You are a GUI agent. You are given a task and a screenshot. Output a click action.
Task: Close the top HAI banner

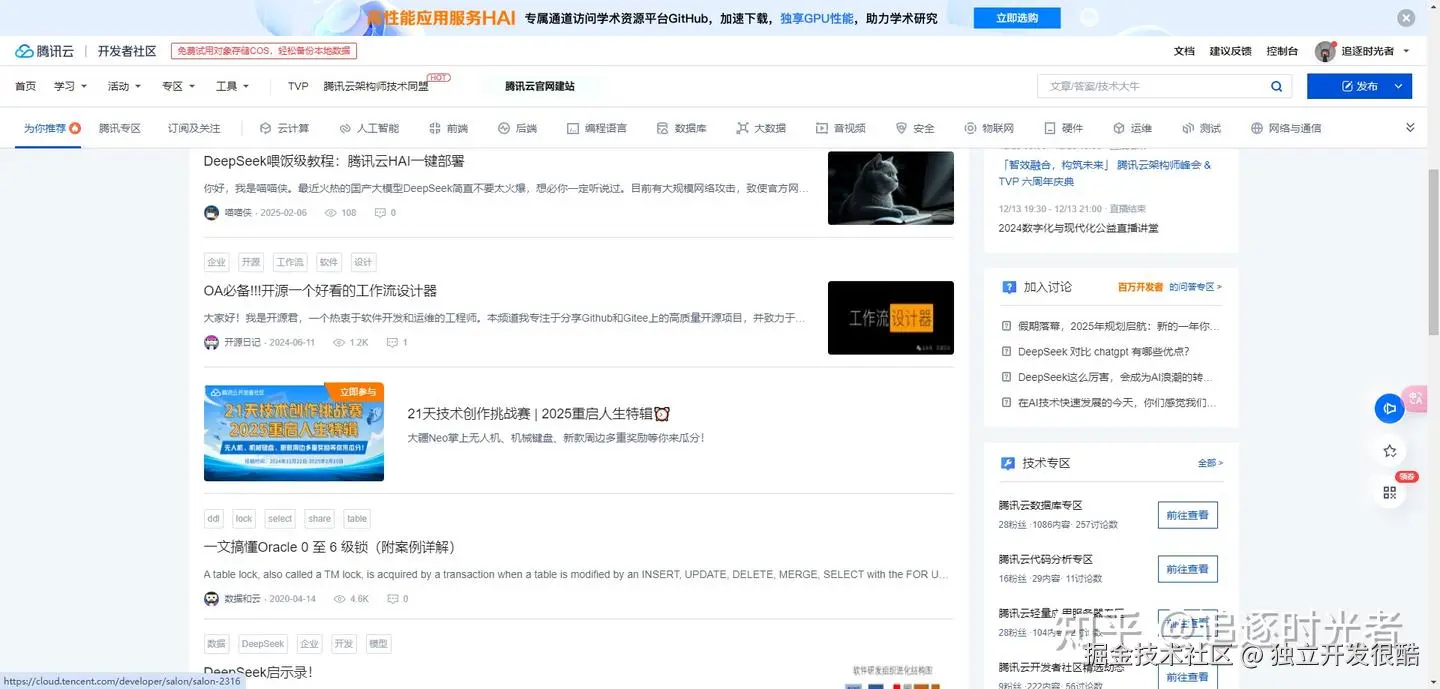pyautogui.click(x=1406, y=18)
